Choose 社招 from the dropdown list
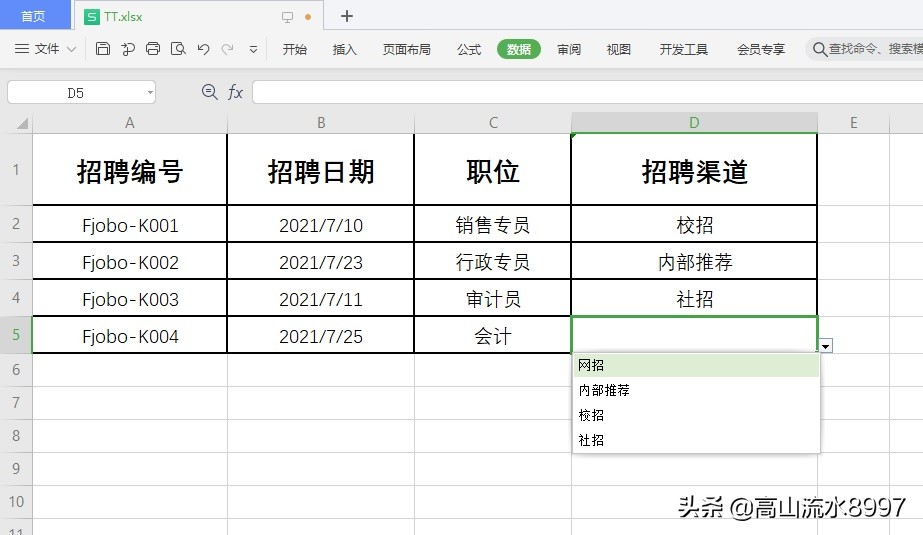The height and width of the screenshot is (535, 923). 696,440
